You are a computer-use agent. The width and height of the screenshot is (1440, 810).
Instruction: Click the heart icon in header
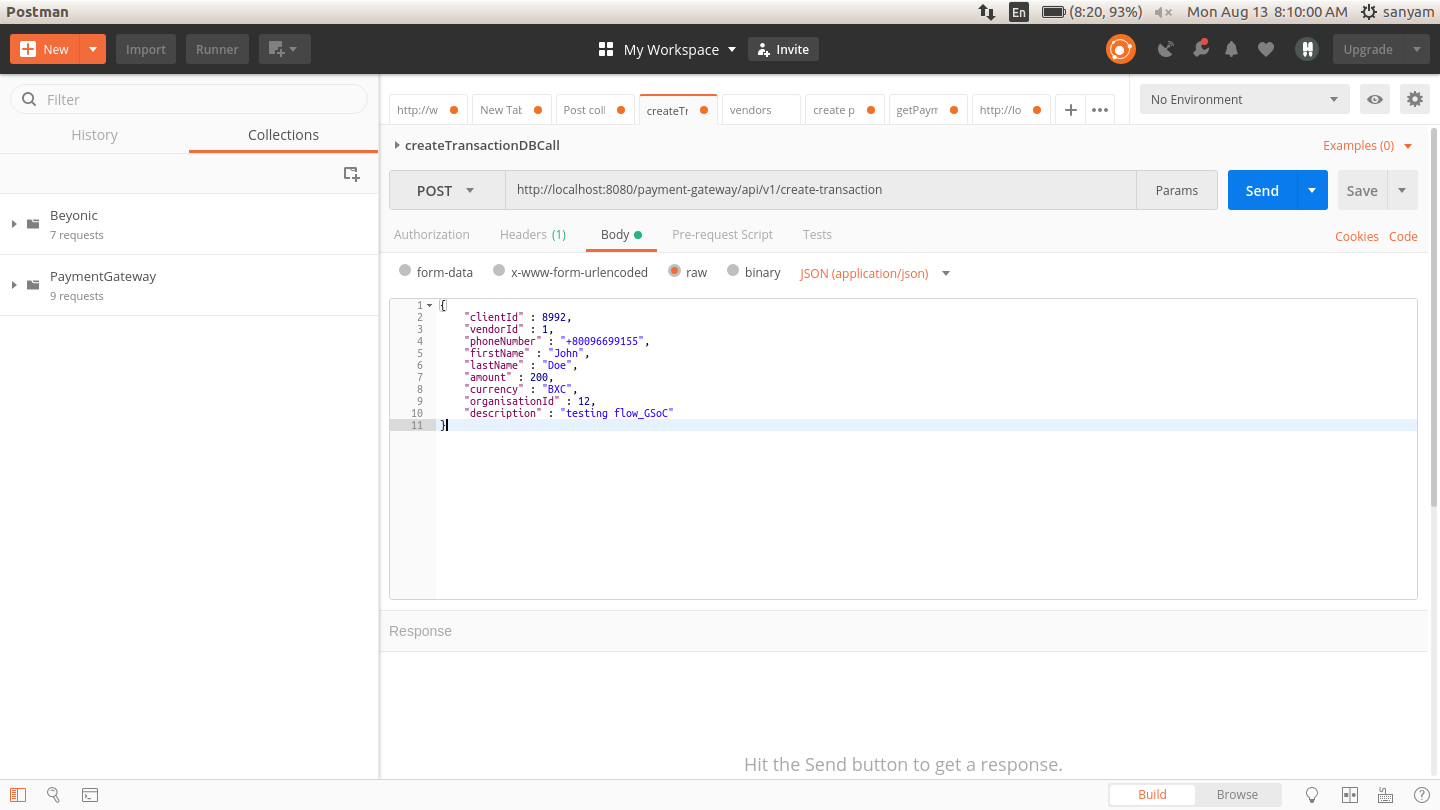coord(1266,49)
